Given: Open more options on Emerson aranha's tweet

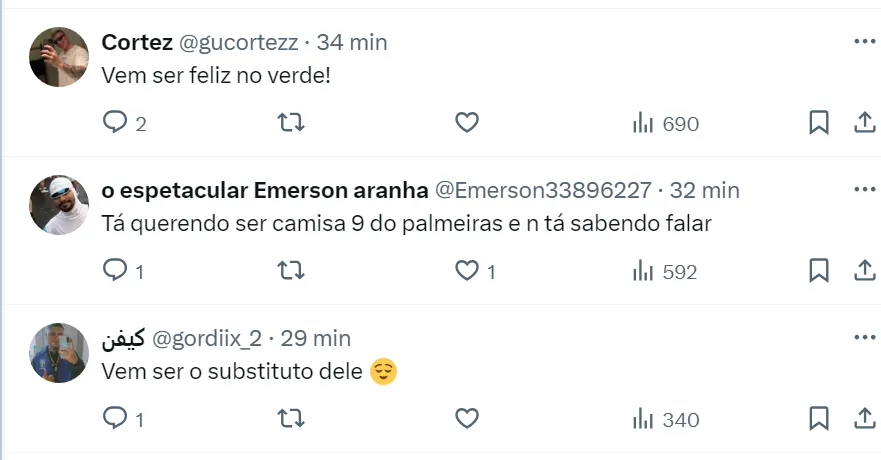Looking at the screenshot, I should click(864, 190).
